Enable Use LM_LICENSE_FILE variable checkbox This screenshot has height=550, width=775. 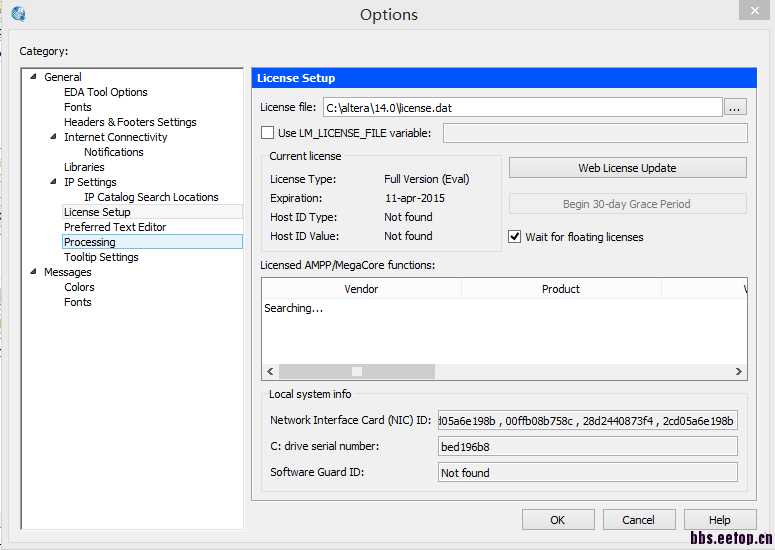click(267, 133)
